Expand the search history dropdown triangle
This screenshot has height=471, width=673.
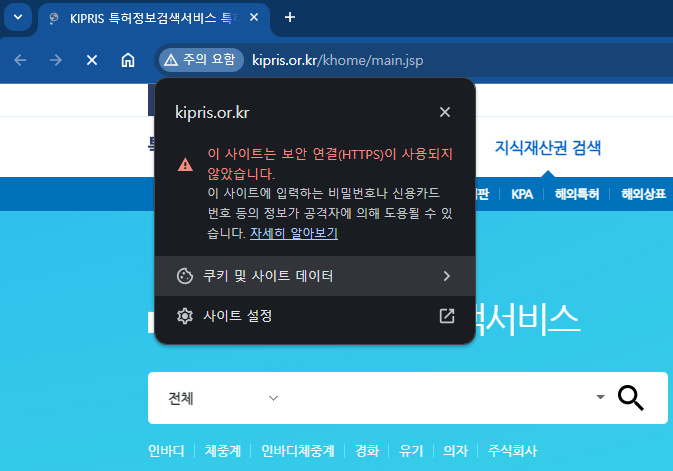[x=600, y=397]
